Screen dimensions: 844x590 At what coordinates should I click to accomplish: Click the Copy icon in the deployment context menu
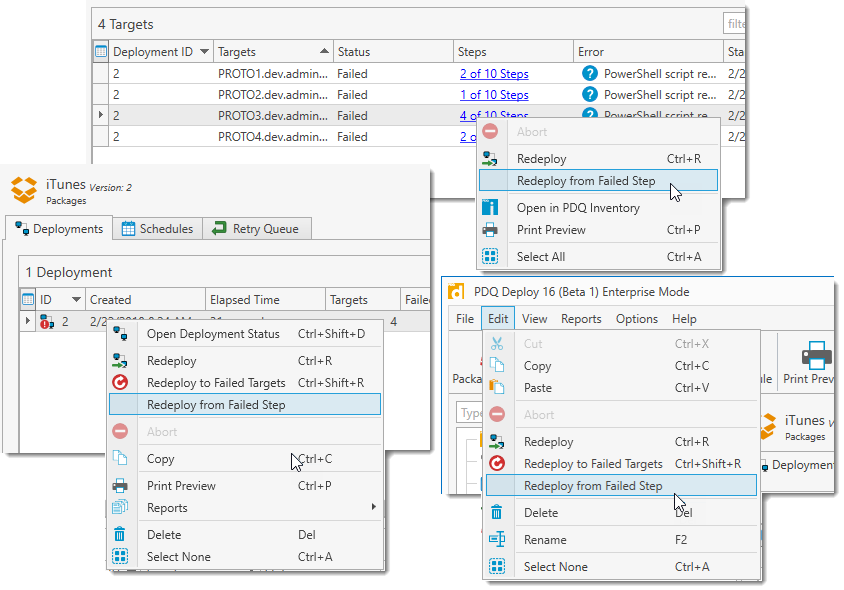point(120,459)
